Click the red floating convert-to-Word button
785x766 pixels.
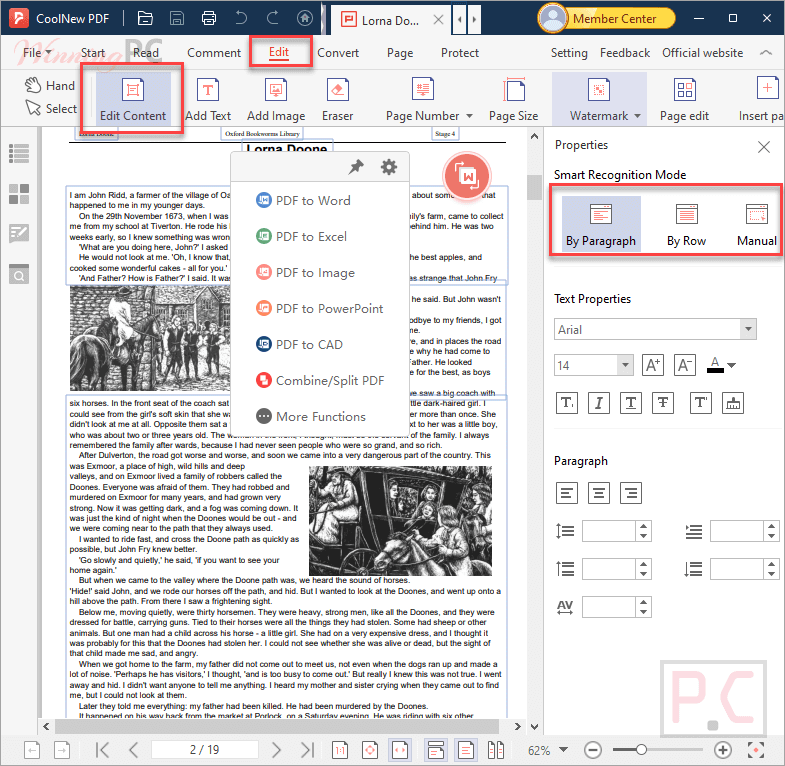click(467, 176)
